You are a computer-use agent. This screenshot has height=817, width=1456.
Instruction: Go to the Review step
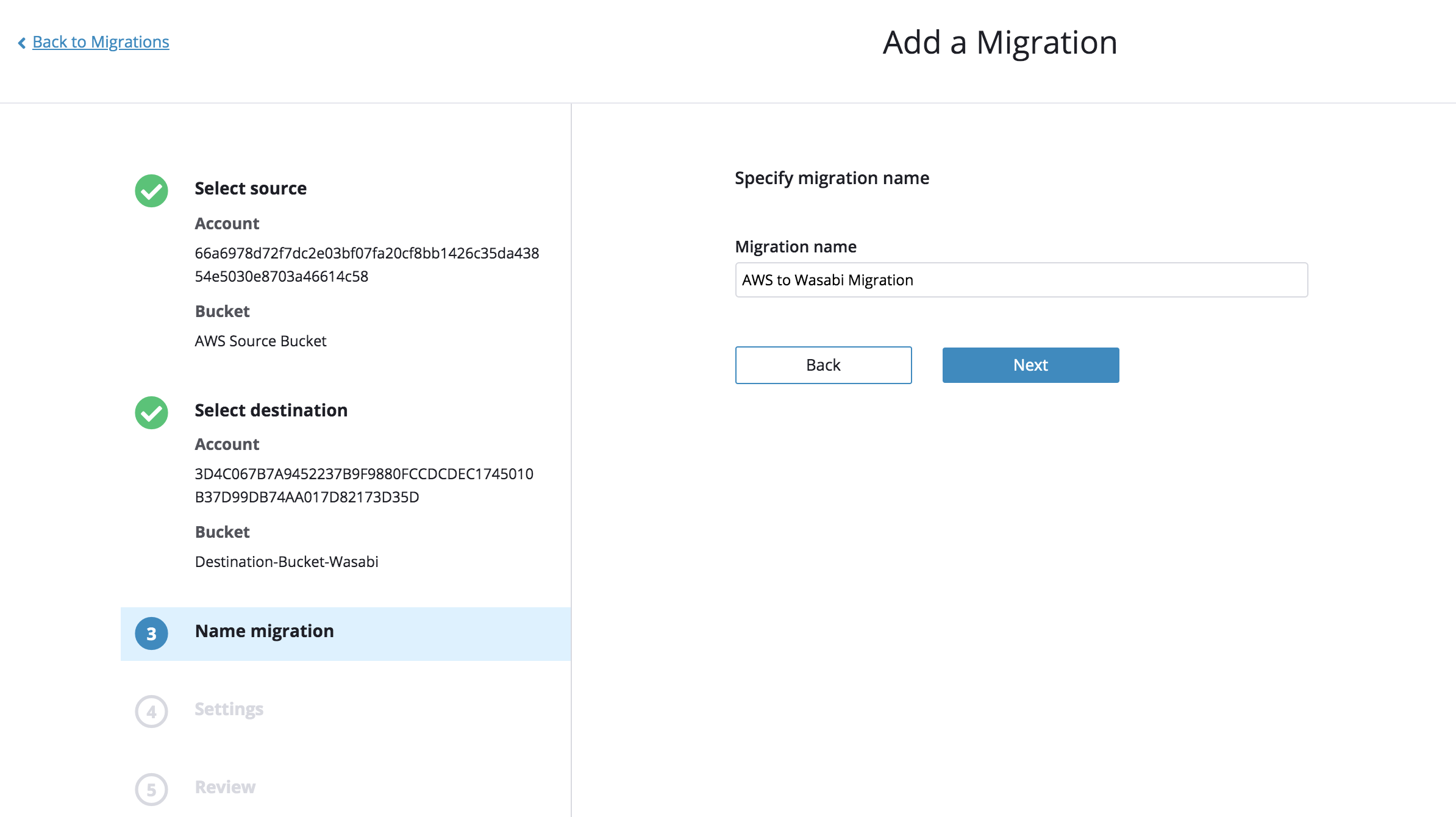pyautogui.click(x=225, y=787)
